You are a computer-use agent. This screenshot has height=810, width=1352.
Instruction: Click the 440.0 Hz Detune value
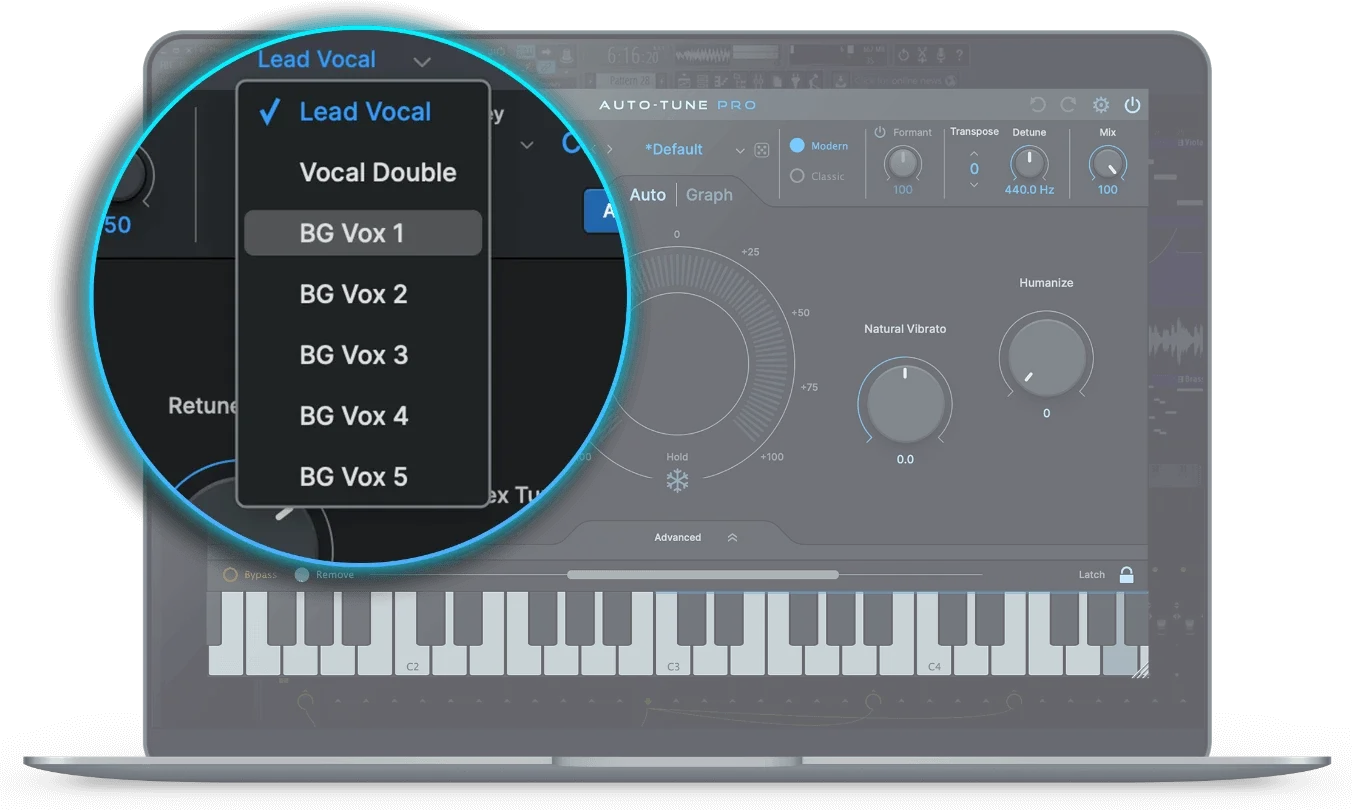1029,190
